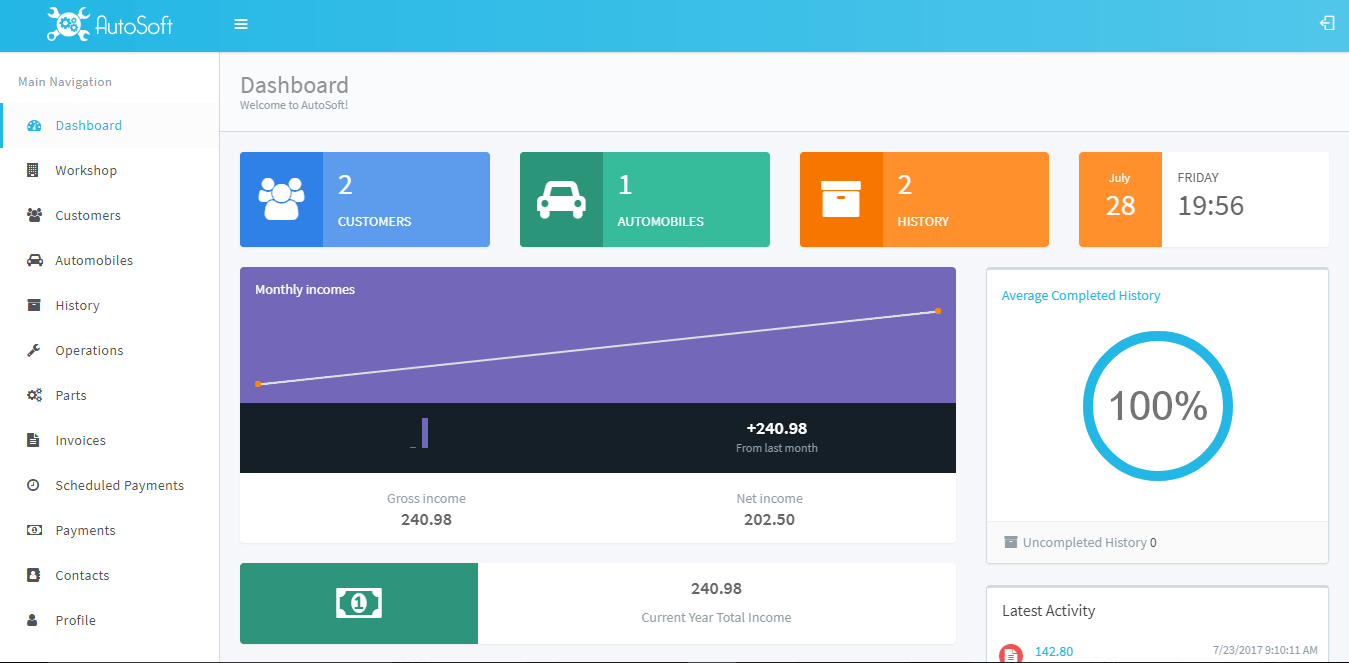Image resolution: width=1349 pixels, height=663 pixels.
Task: Click the 100% completion circle
Action: [1157, 405]
